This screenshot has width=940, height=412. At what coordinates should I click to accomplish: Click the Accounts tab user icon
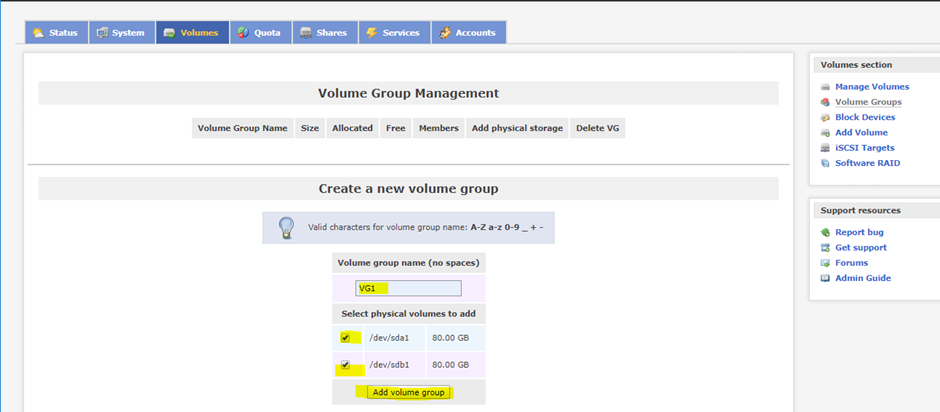point(444,33)
